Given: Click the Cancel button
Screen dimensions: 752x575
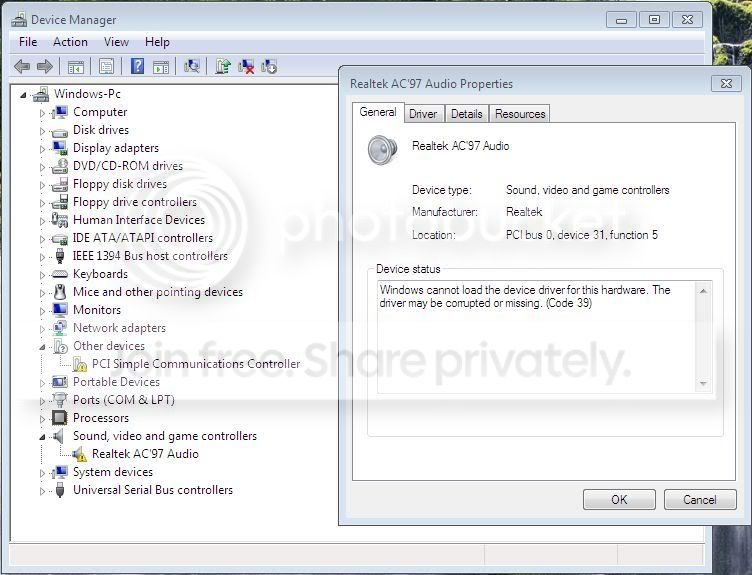Looking at the screenshot, I should point(700,500).
